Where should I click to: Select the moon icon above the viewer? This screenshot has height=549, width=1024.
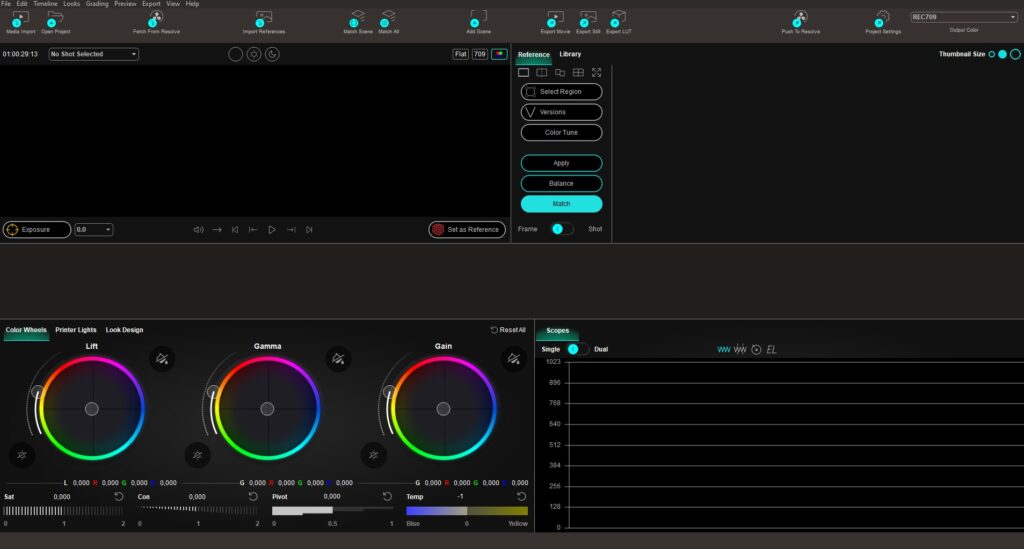click(272, 54)
